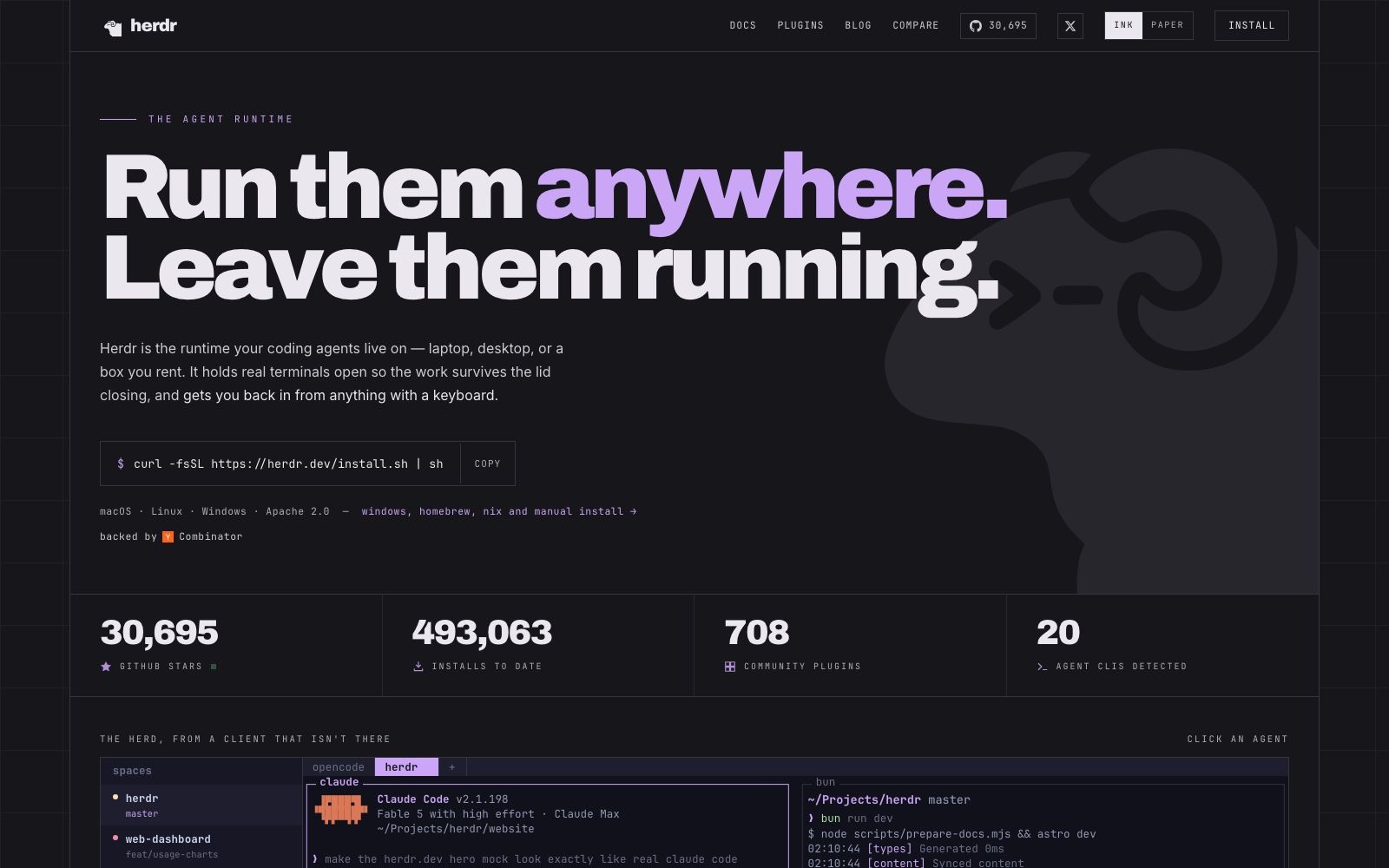Click the 'feat/usage-charts' branch label
1389x868 pixels.
pos(172,855)
